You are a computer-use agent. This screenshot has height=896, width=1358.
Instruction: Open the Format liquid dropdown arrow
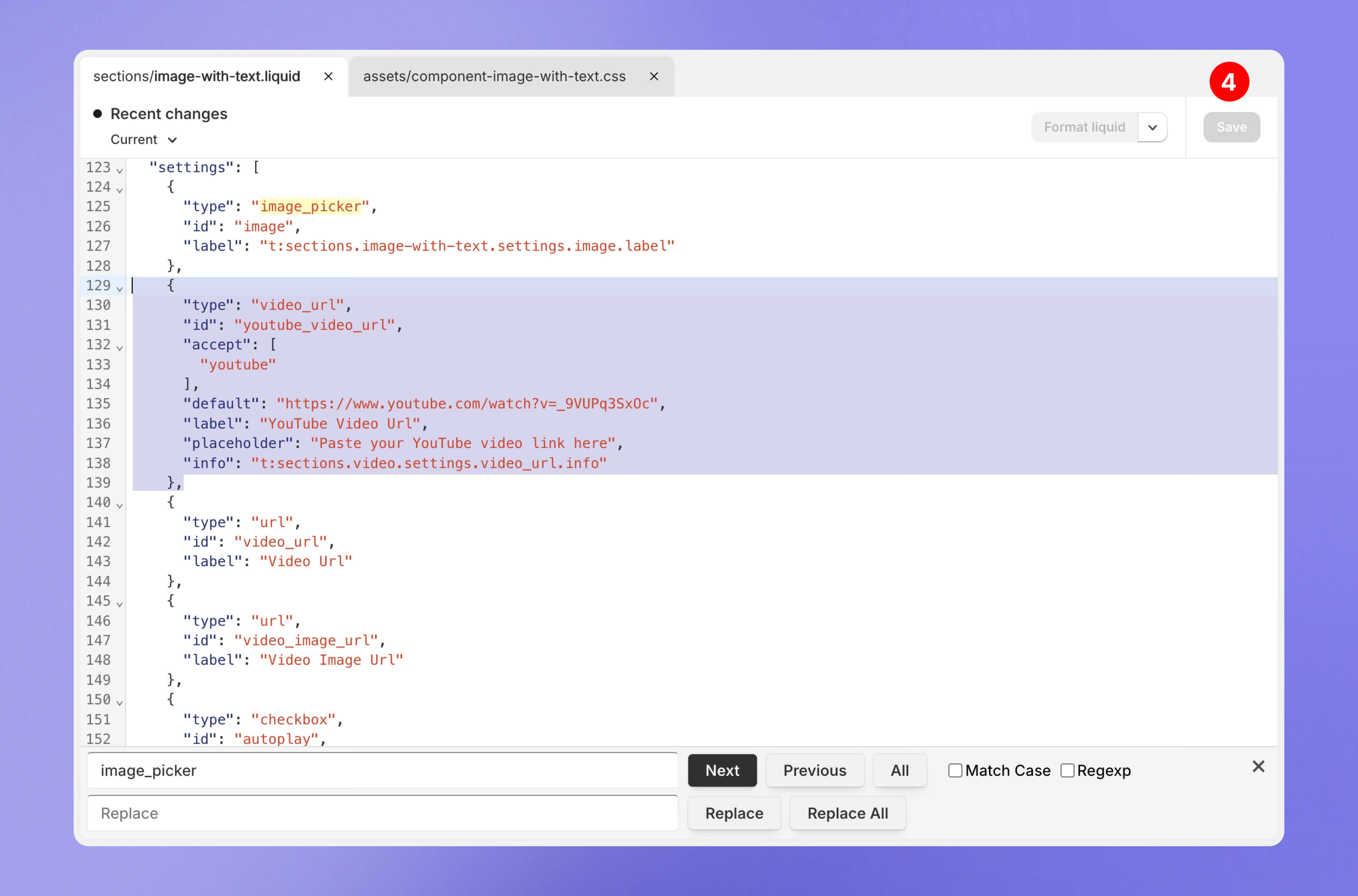pyautogui.click(x=1152, y=127)
